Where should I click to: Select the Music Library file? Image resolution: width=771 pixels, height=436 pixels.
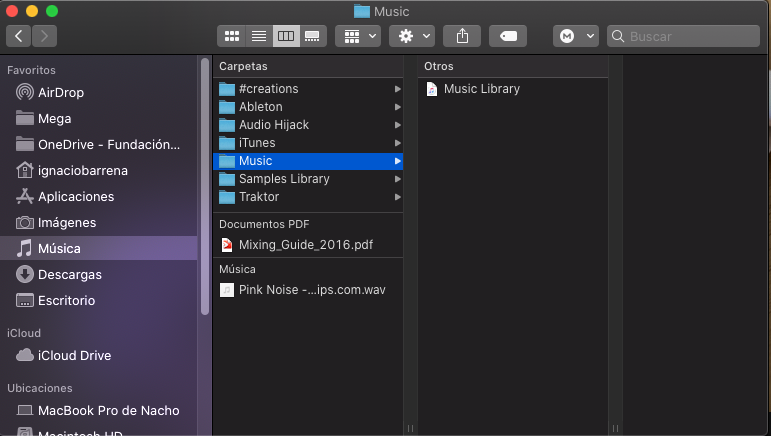tap(513, 89)
